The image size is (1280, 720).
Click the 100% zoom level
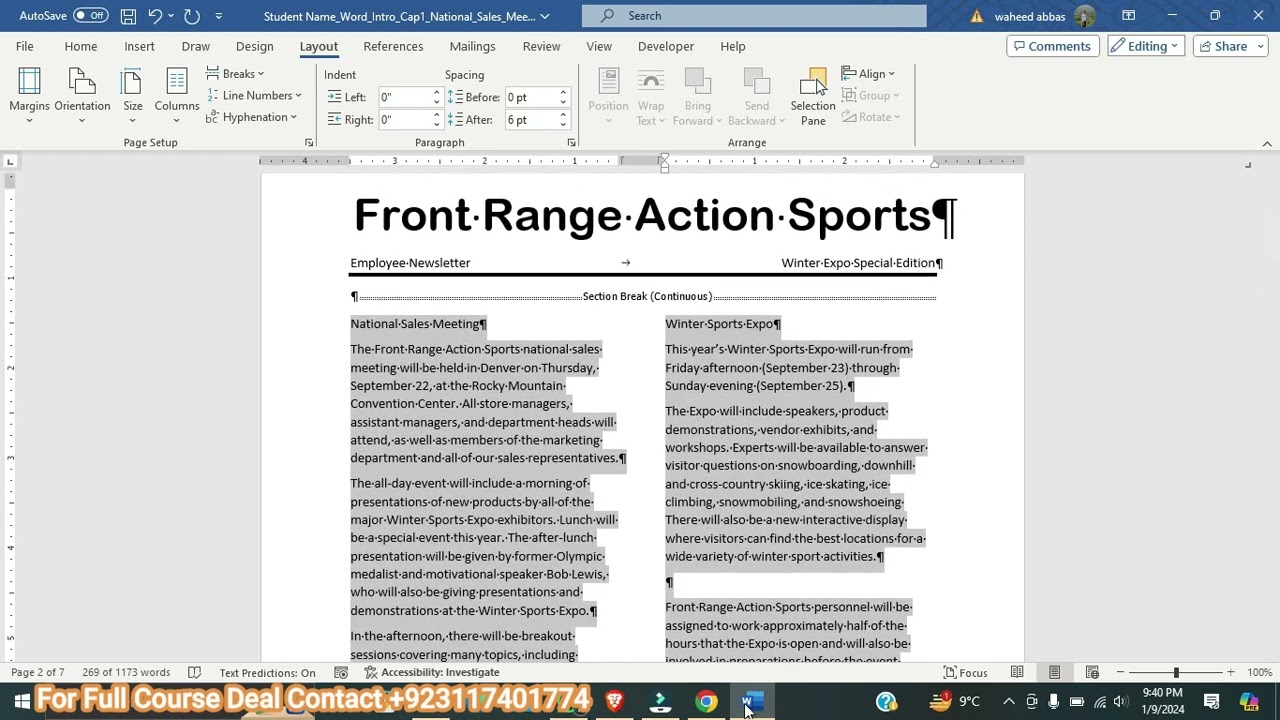[1259, 673]
